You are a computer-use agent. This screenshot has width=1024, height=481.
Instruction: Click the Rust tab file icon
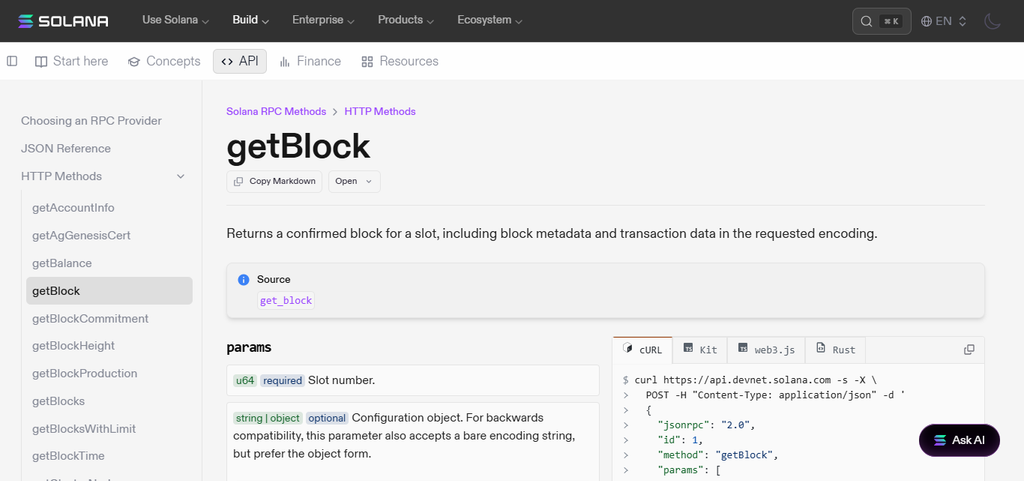pyautogui.click(x=821, y=349)
